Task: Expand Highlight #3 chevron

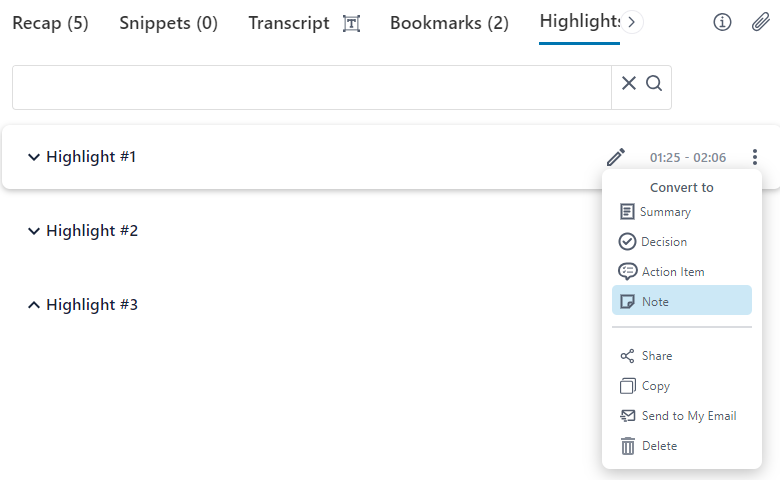Action: [34, 305]
